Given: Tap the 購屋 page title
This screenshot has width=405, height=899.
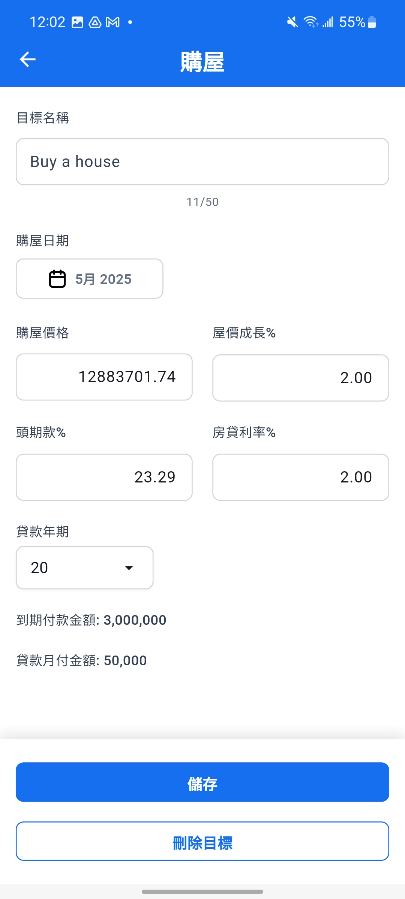Looking at the screenshot, I should [x=202, y=62].
